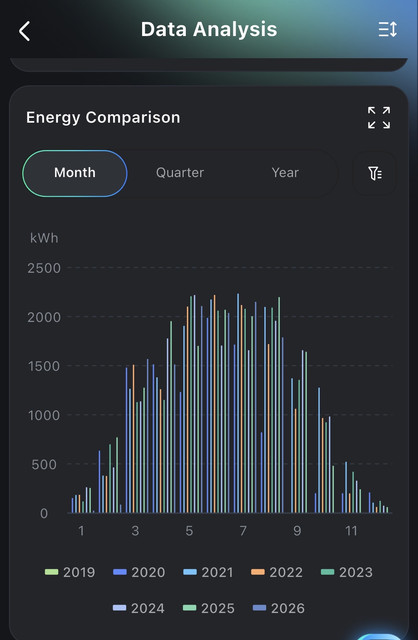Expand Energy Comparison chart to fullscreen
418x640 pixels.
[x=379, y=118]
